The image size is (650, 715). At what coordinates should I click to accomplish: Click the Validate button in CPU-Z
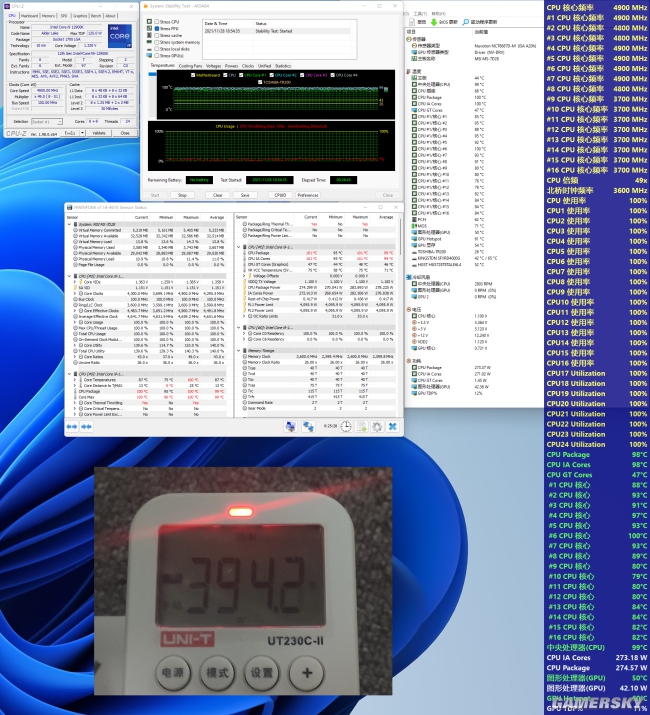pyautogui.click(x=99, y=133)
